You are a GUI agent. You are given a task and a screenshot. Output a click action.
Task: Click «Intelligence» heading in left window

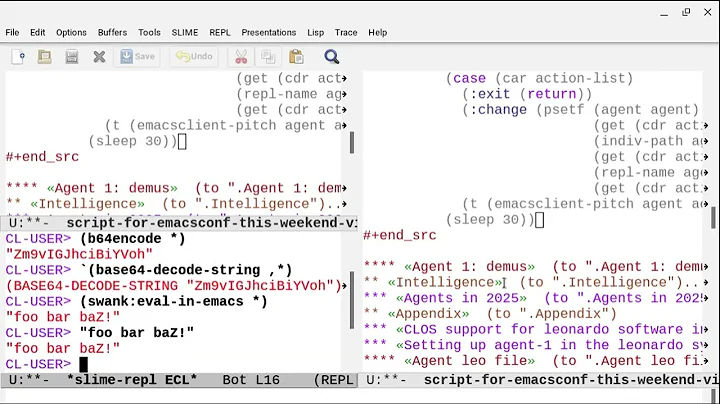pos(87,204)
